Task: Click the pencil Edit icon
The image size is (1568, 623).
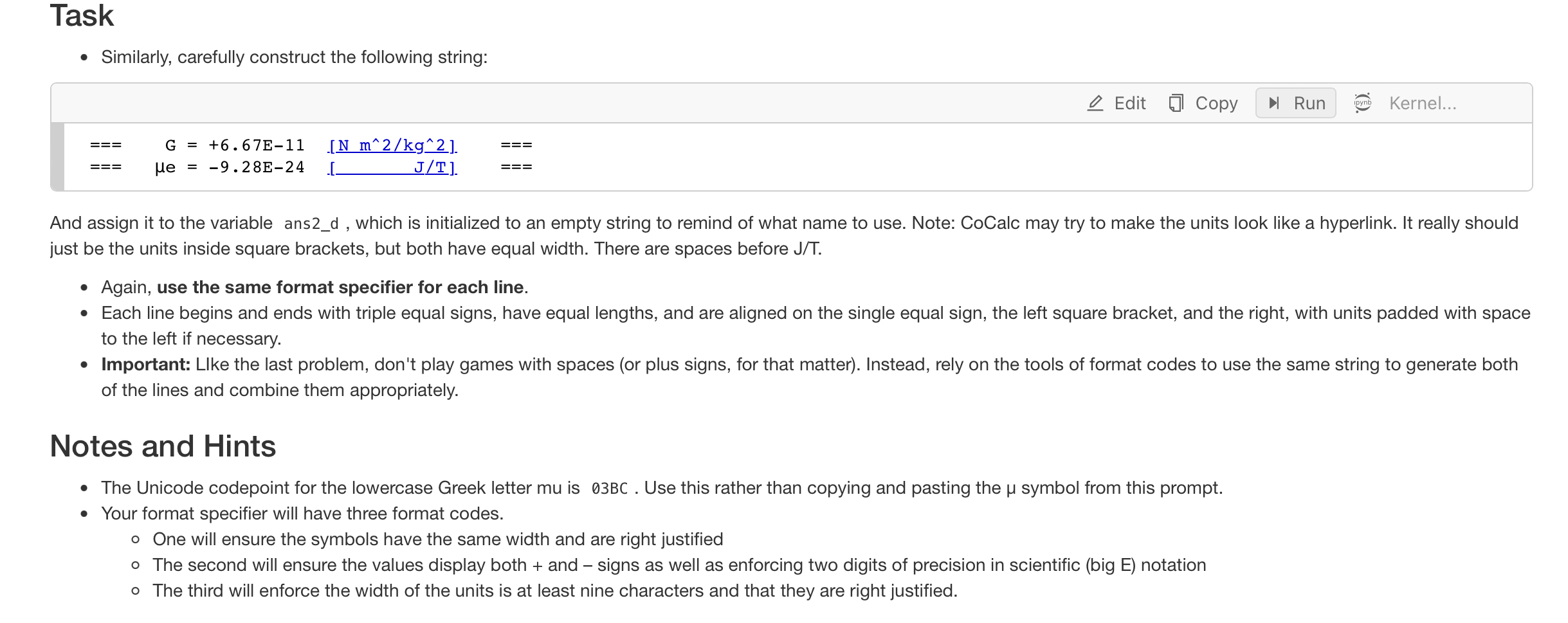Action: (x=1095, y=103)
